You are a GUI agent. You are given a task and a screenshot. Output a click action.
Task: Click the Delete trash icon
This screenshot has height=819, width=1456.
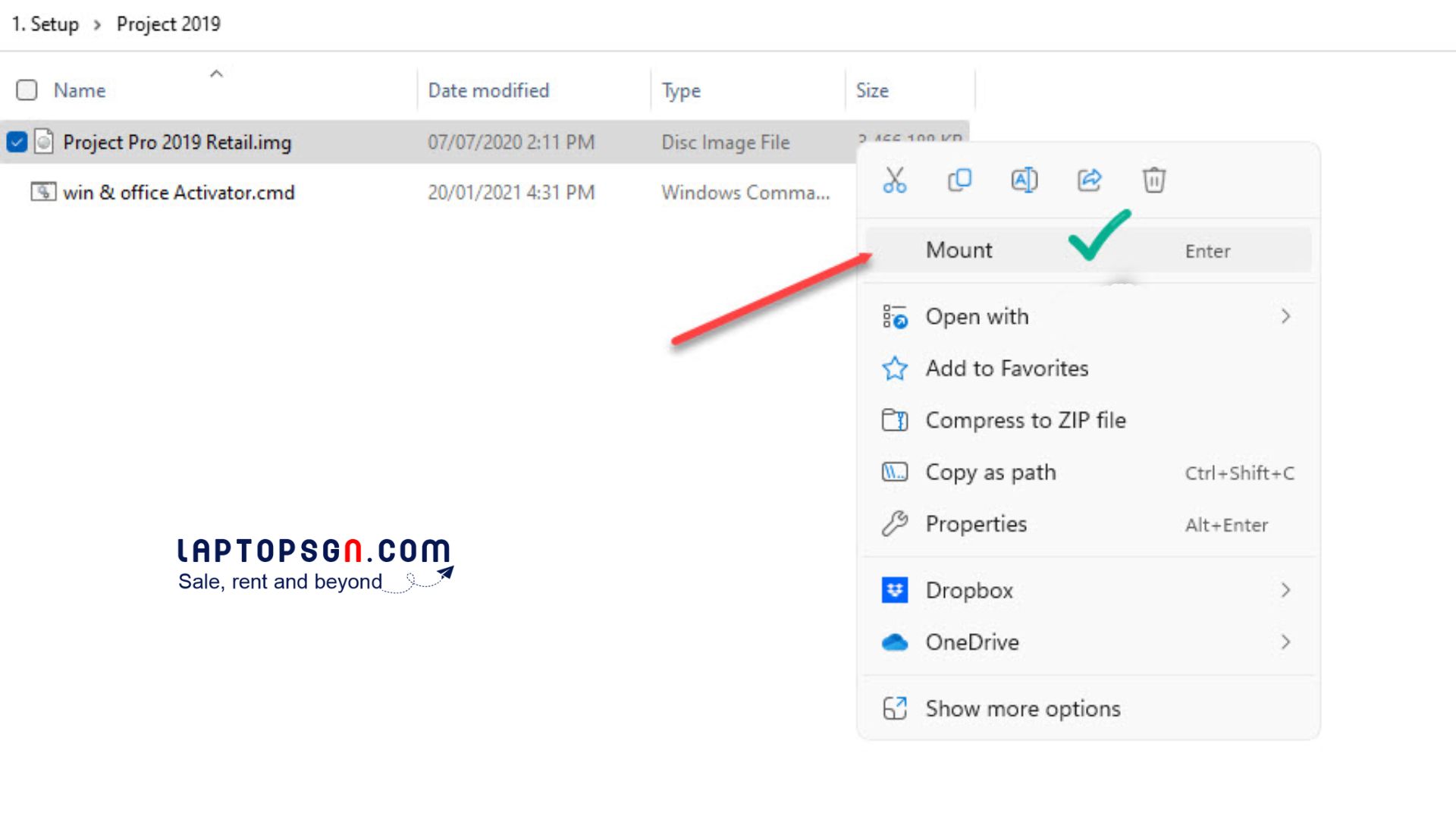pyautogui.click(x=1154, y=180)
